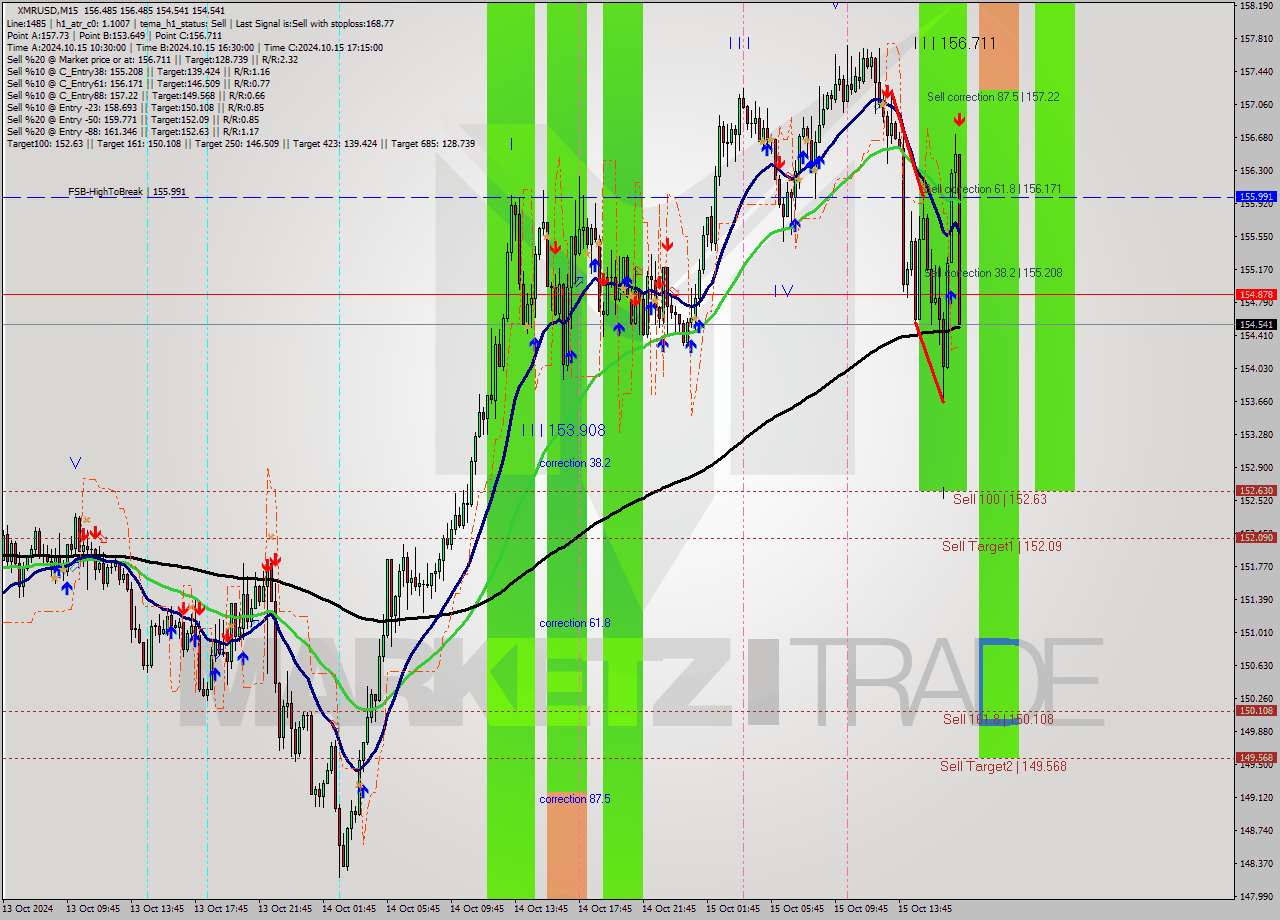Viewport: 1280px width, 920px height.
Task: Click the red 154.878 price axis tag
Action: coord(1256,294)
